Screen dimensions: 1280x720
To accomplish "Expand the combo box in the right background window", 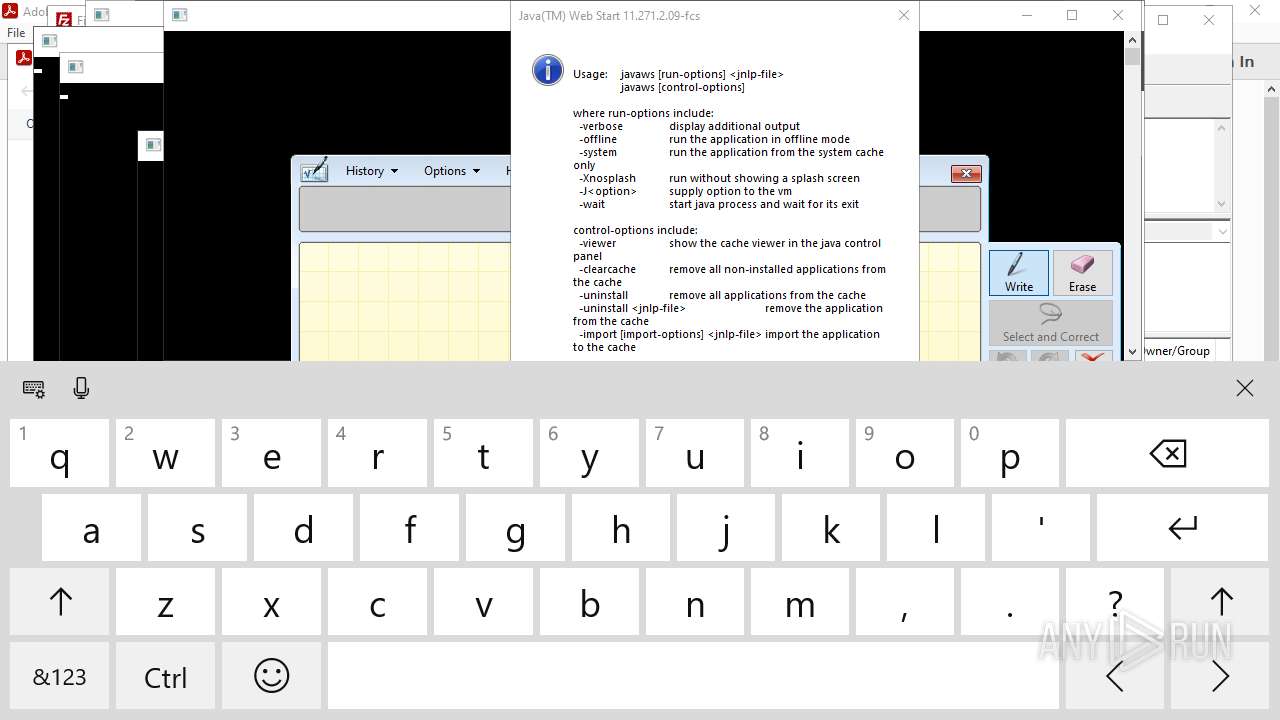I will pos(1221,231).
